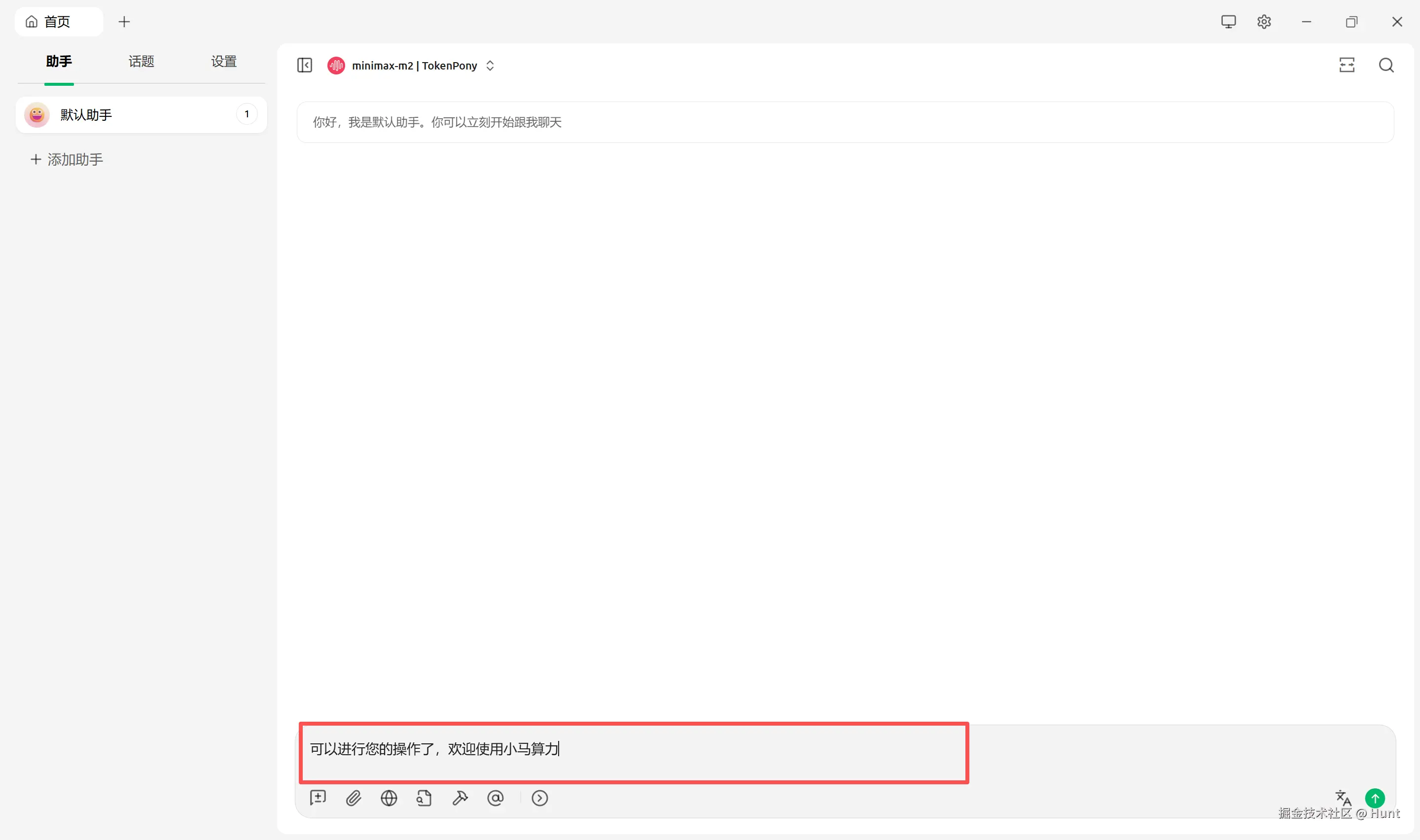Click the paperclip attachment icon
This screenshot has width=1420, height=840.
[x=354, y=798]
